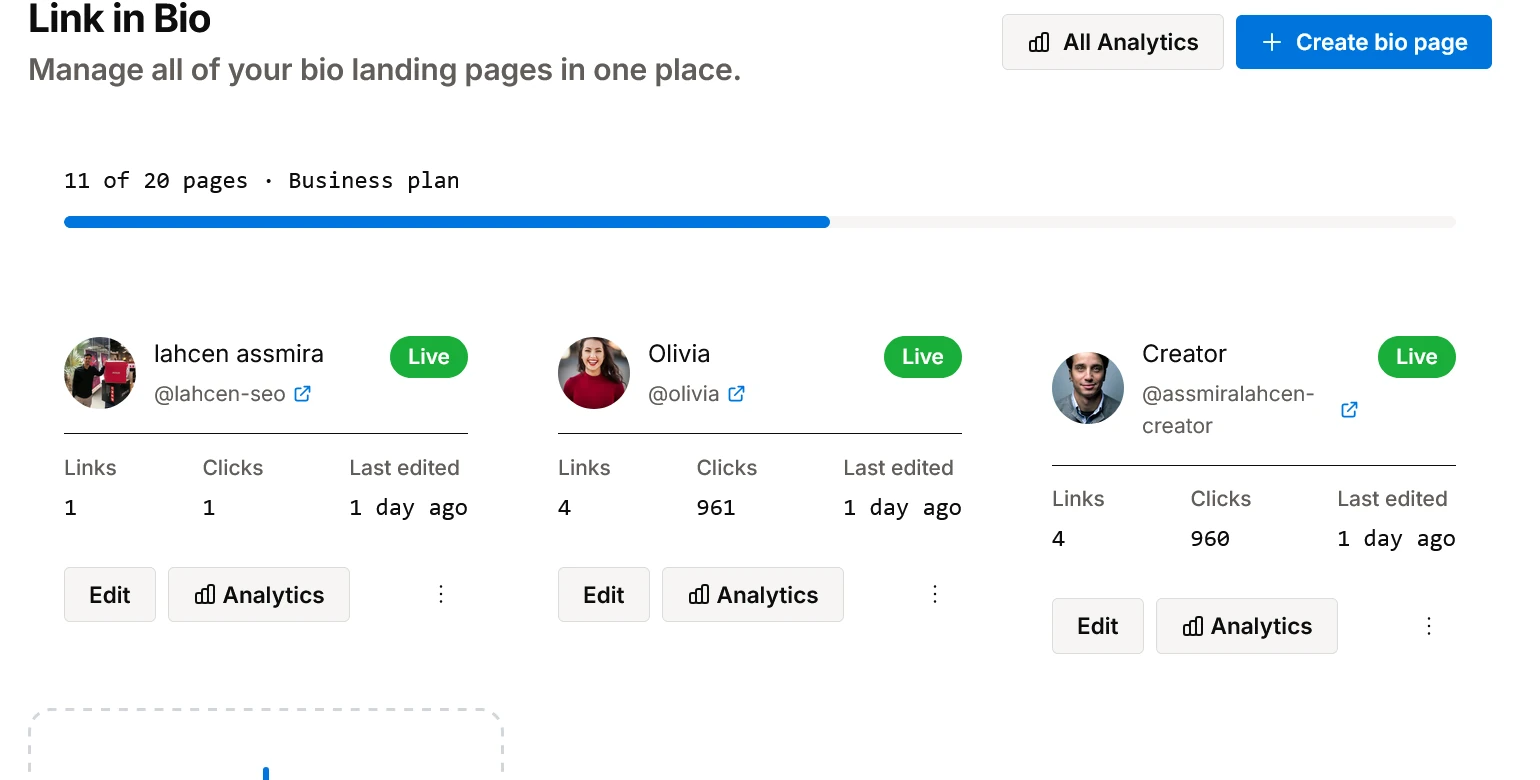Image resolution: width=1540 pixels, height=780 pixels.
Task: Open external link icon beside @assmiralahcen-creator
Action: pyautogui.click(x=1349, y=410)
